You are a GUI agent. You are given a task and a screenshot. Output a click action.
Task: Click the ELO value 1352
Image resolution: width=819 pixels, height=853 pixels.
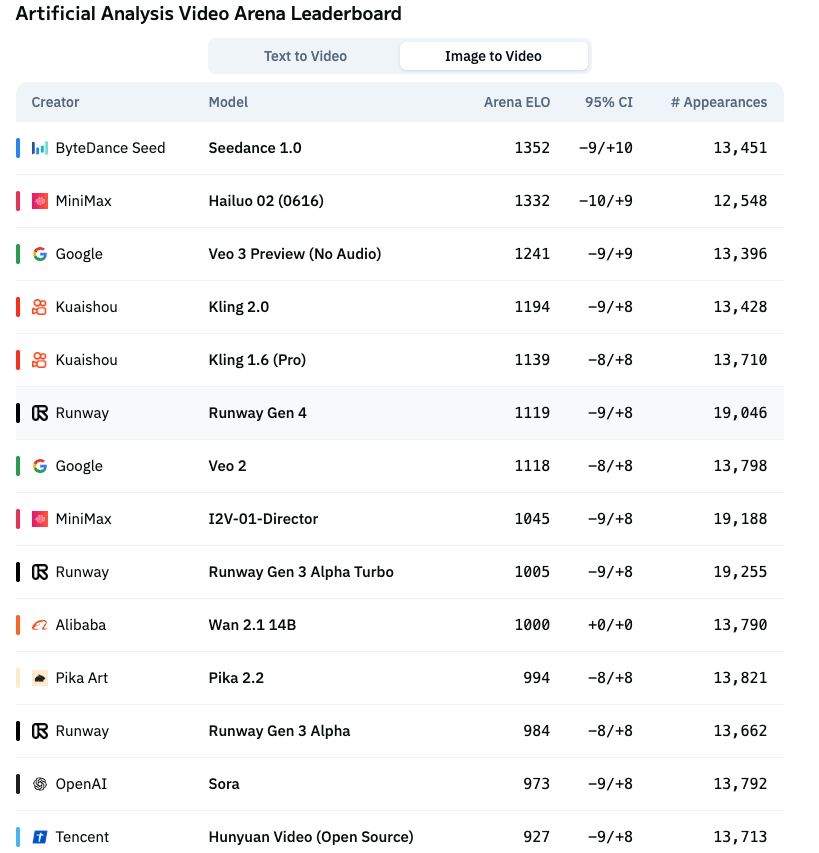pos(532,148)
